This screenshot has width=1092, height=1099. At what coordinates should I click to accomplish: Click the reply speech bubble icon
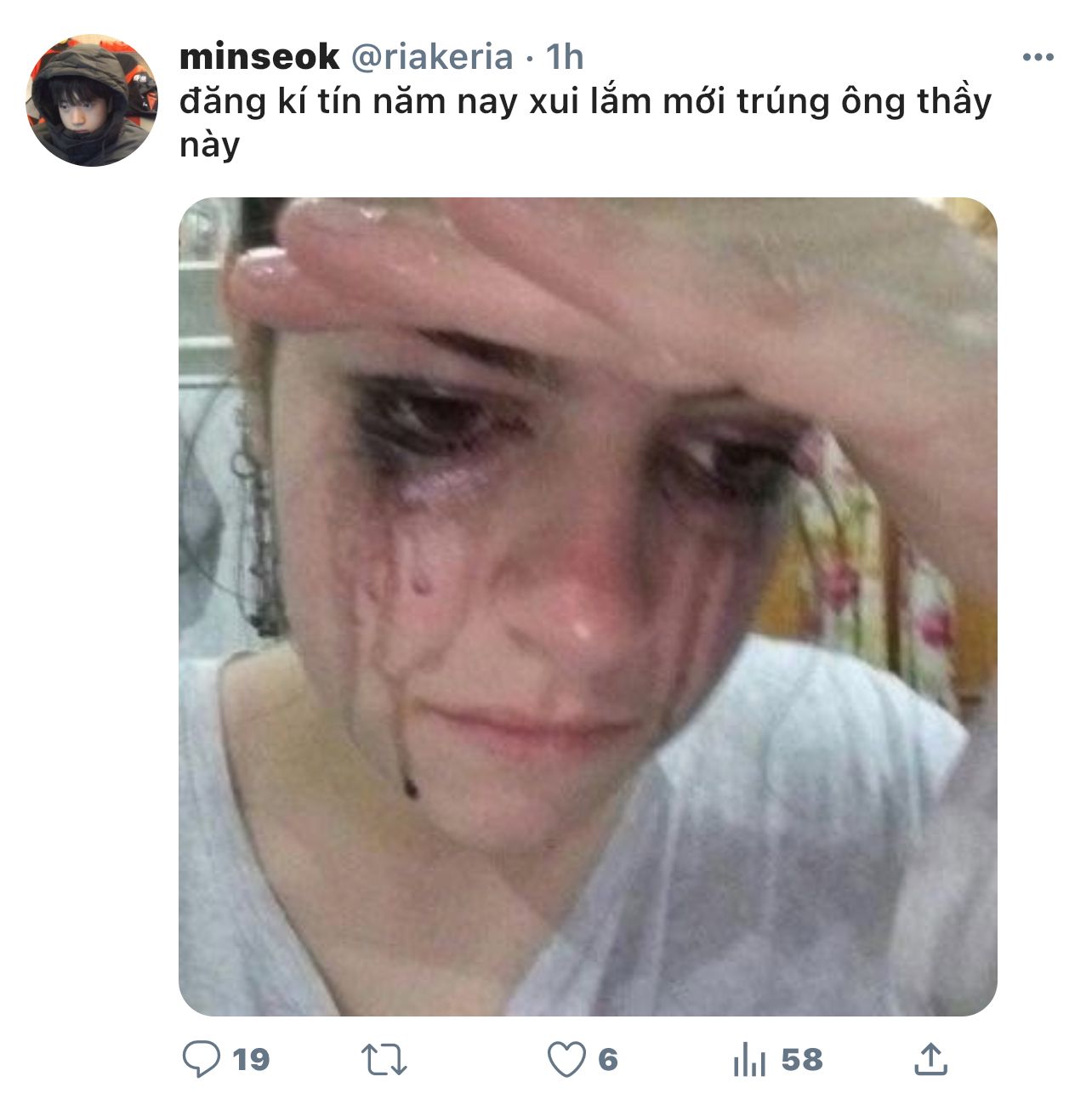click(x=202, y=1059)
